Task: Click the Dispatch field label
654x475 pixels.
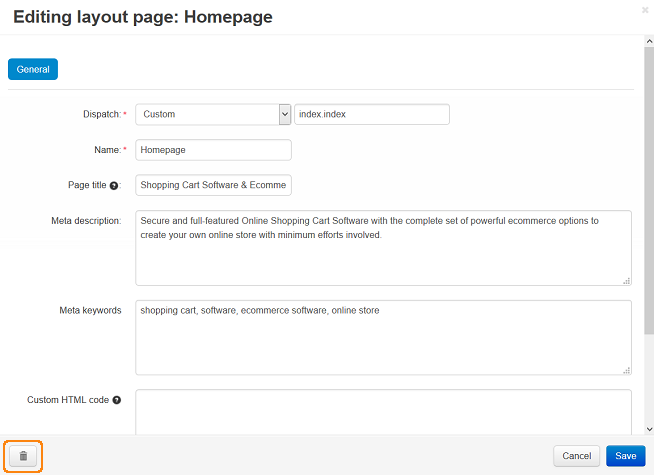Action: point(102,114)
